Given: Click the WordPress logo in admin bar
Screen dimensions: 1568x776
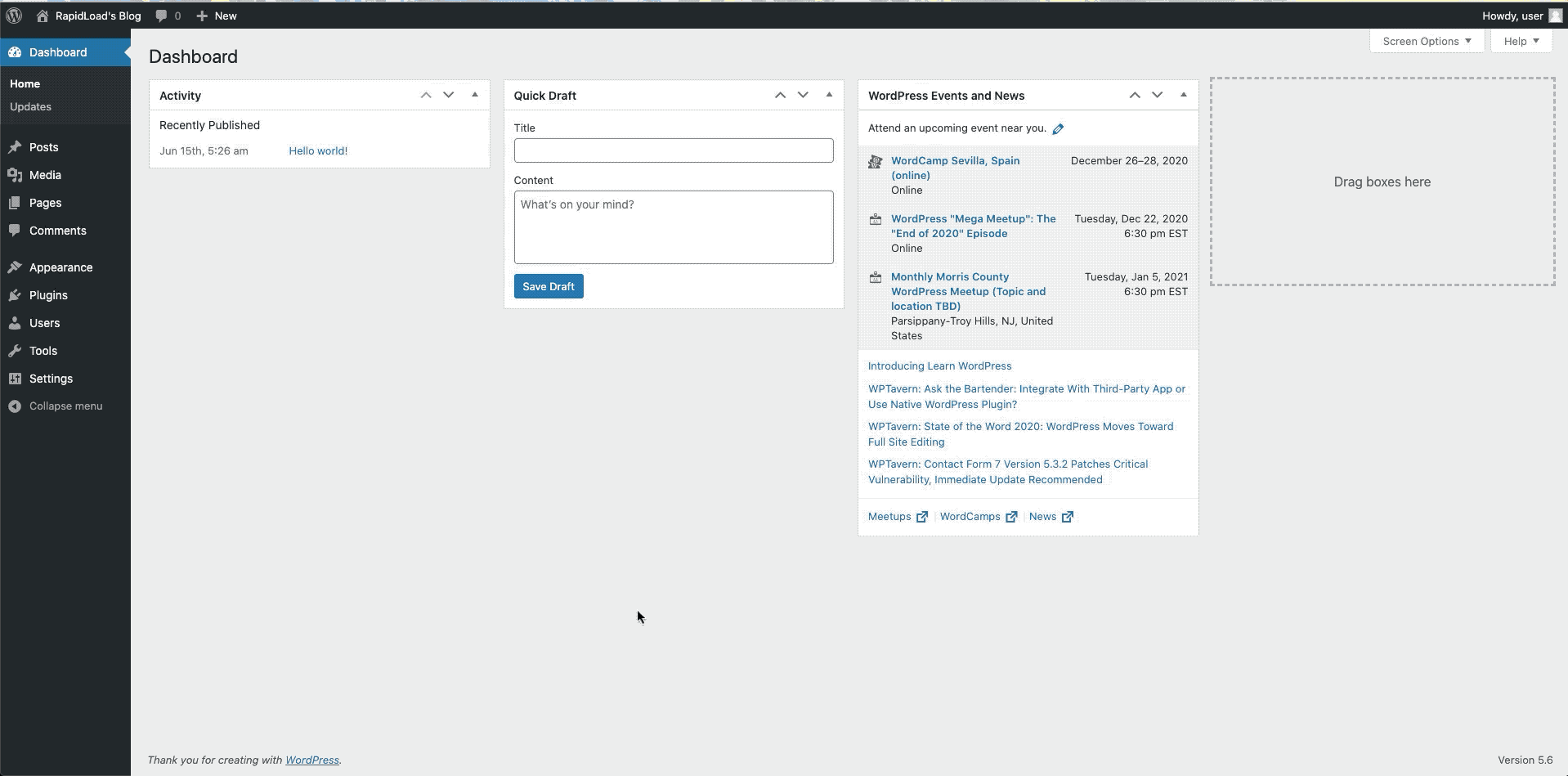Looking at the screenshot, I should point(14,16).
